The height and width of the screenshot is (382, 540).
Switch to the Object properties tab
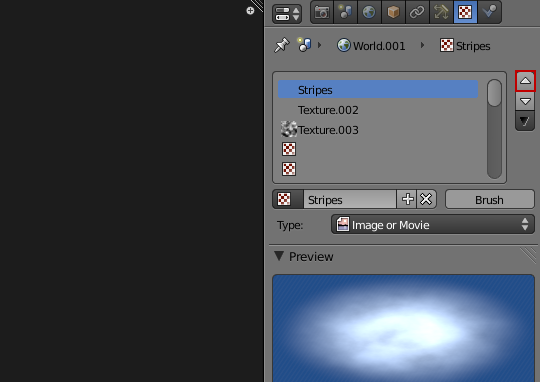tap(393, 12)
